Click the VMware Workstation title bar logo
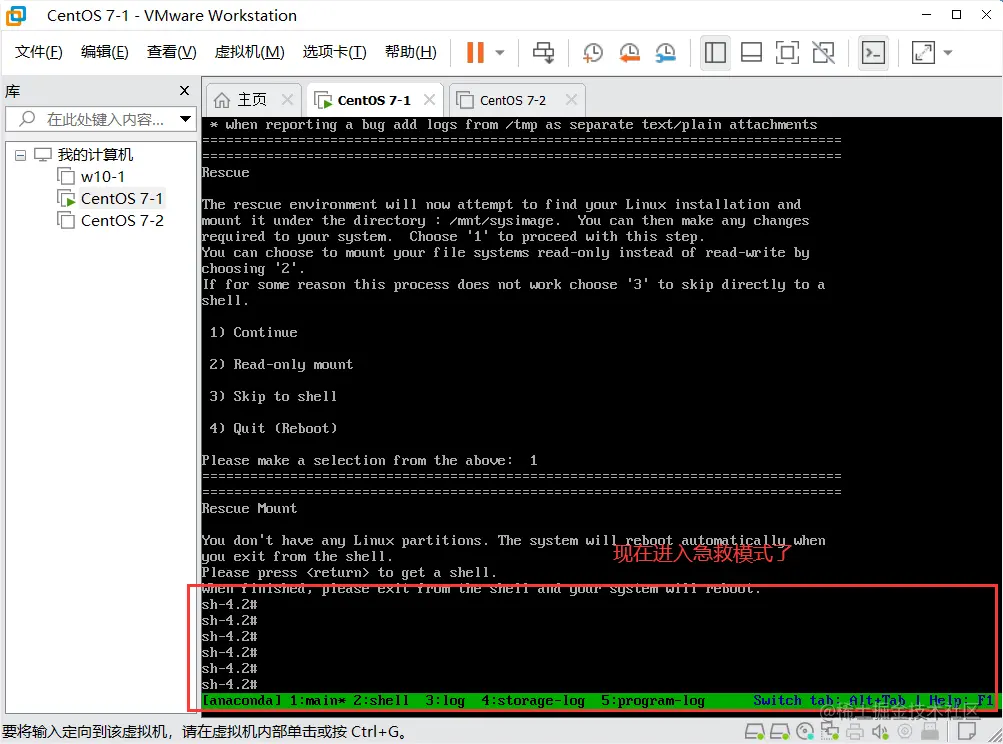This screenshot has width=1003, height=744. pyautogui.click(x=15, y=15)
